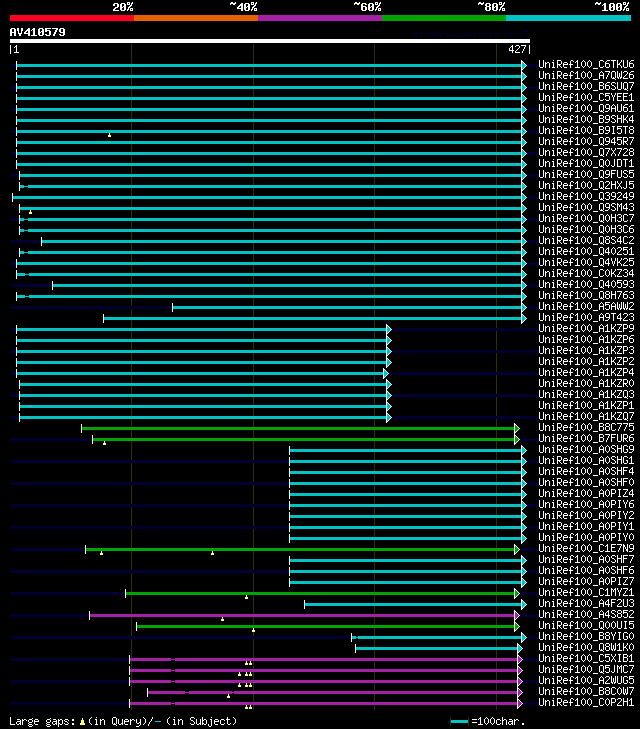Select the UniRef100_C0P2H1 label

[586, 702]
